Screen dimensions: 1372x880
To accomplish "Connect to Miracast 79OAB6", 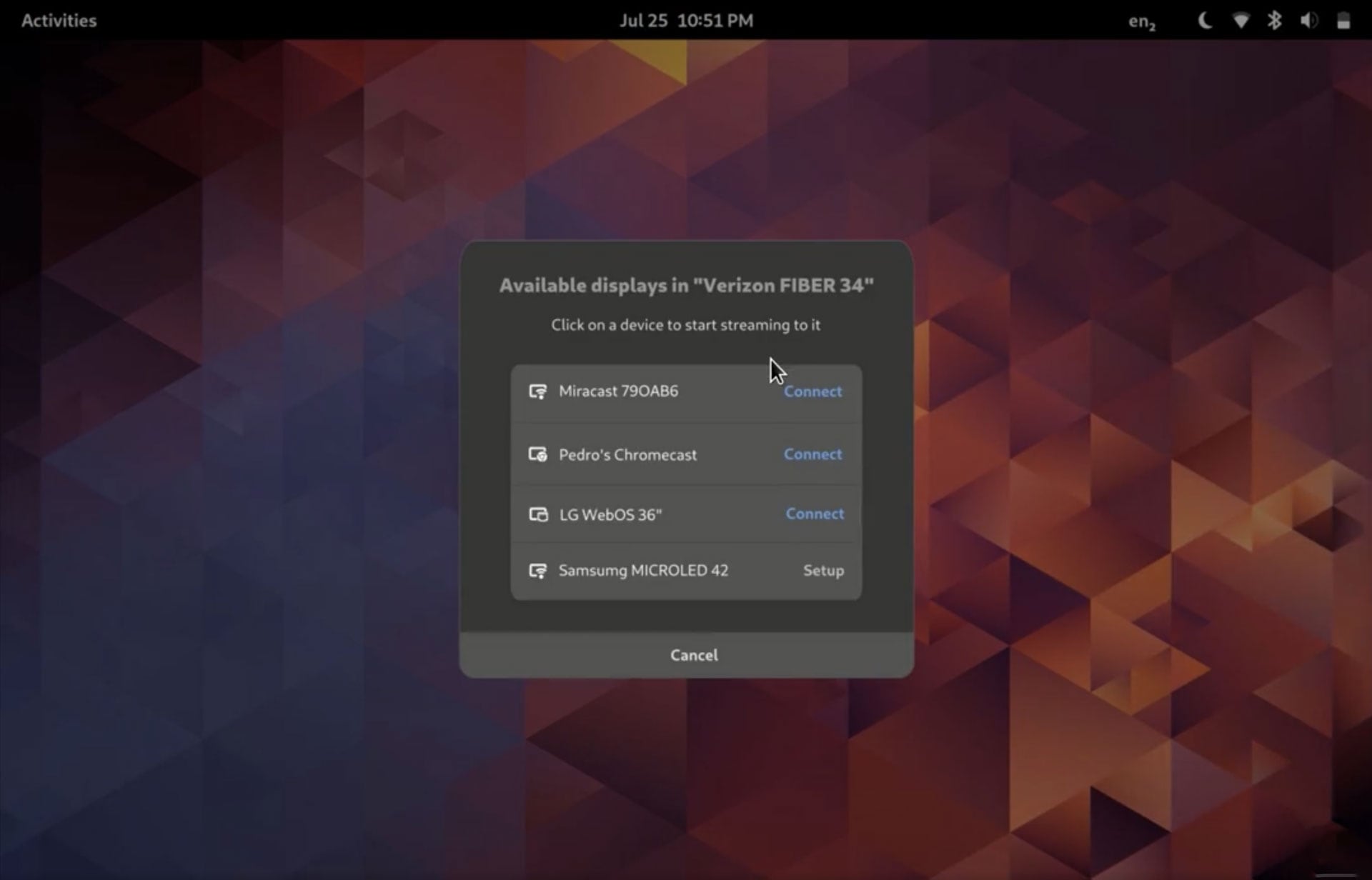I will tap(812, 391).
